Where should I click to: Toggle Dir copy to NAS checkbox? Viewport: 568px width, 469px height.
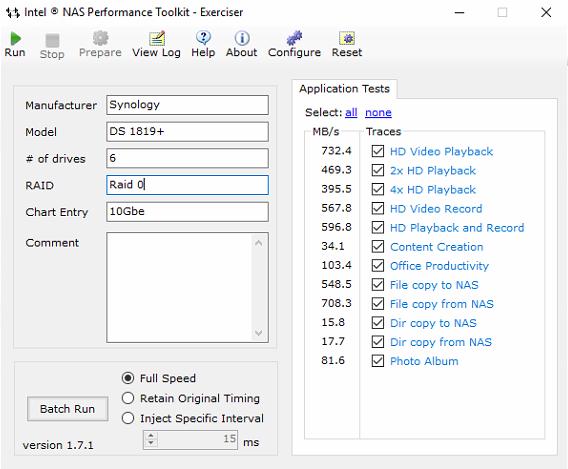378,322
